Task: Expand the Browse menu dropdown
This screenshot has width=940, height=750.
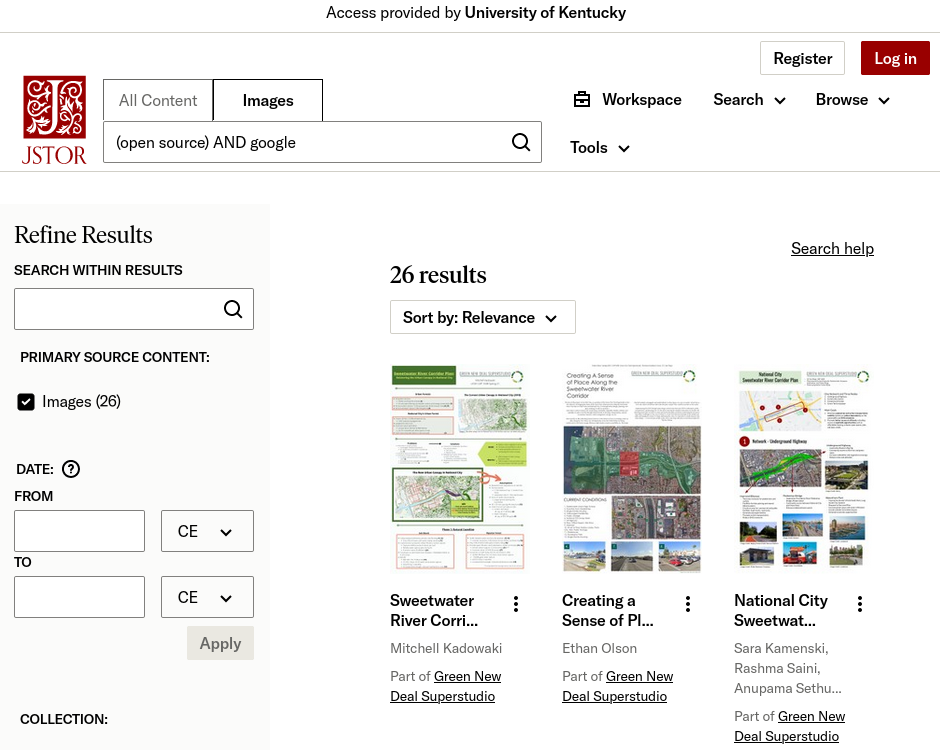Action: 852,100
